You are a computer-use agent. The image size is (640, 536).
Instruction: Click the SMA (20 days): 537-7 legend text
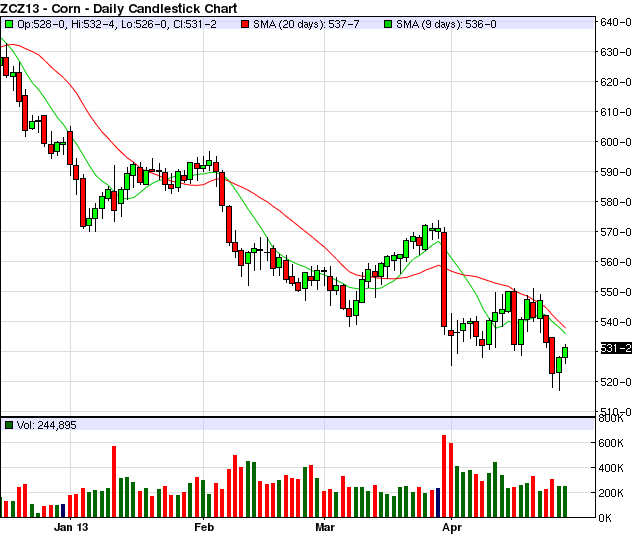[306, 24]
